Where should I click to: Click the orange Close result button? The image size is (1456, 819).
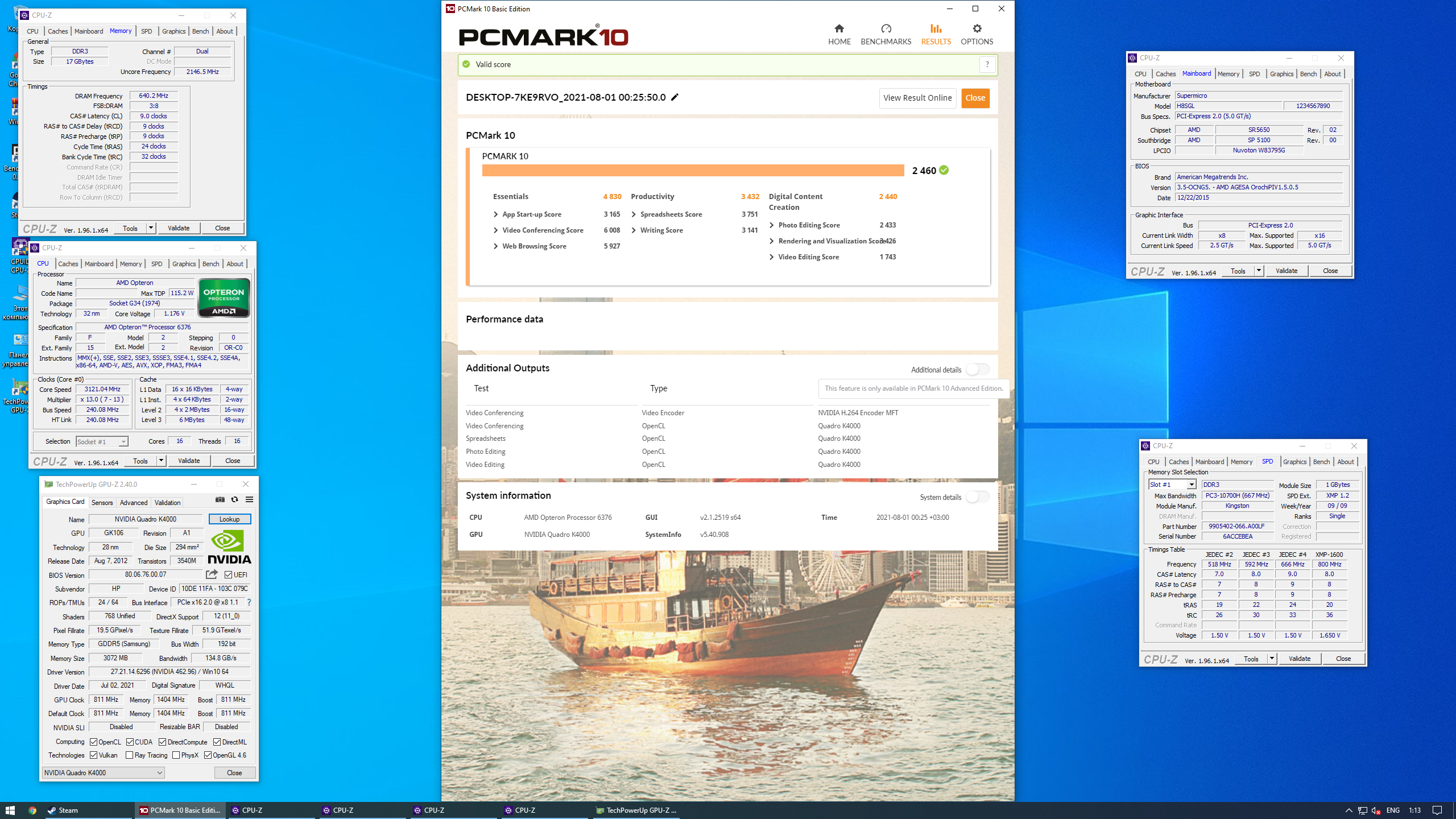(975, 98)
